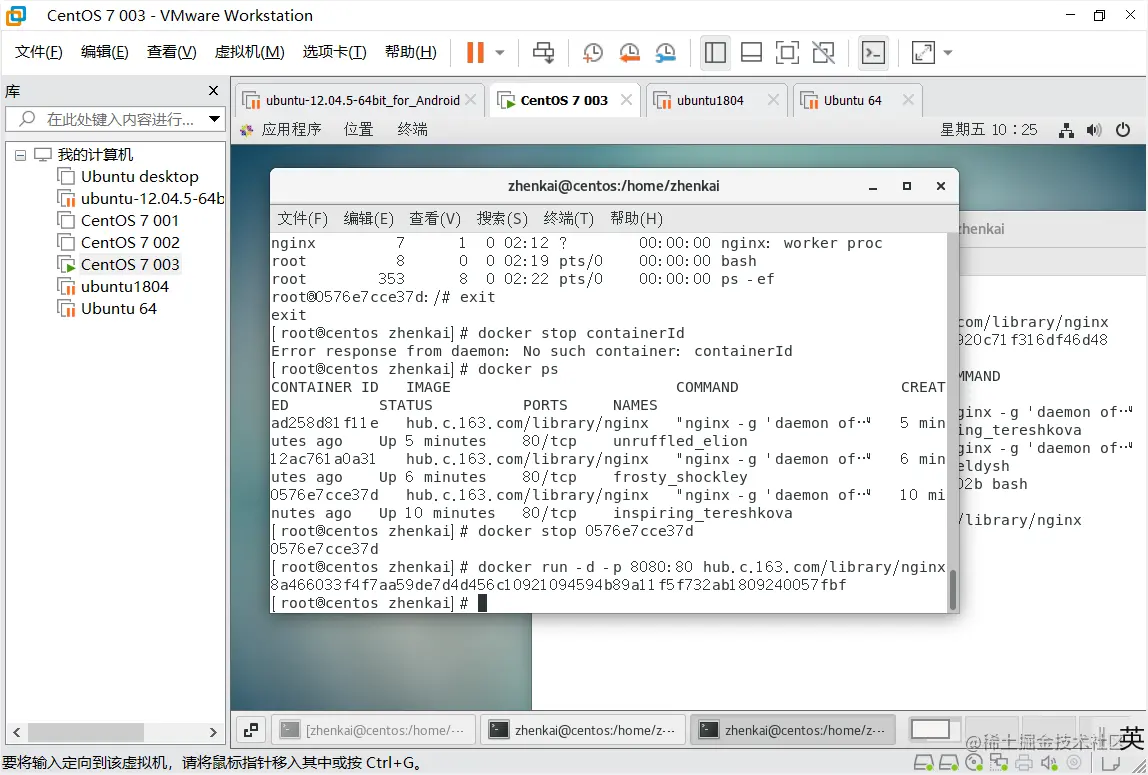Click the clock showing 星期五 10:25

[988, 130]
